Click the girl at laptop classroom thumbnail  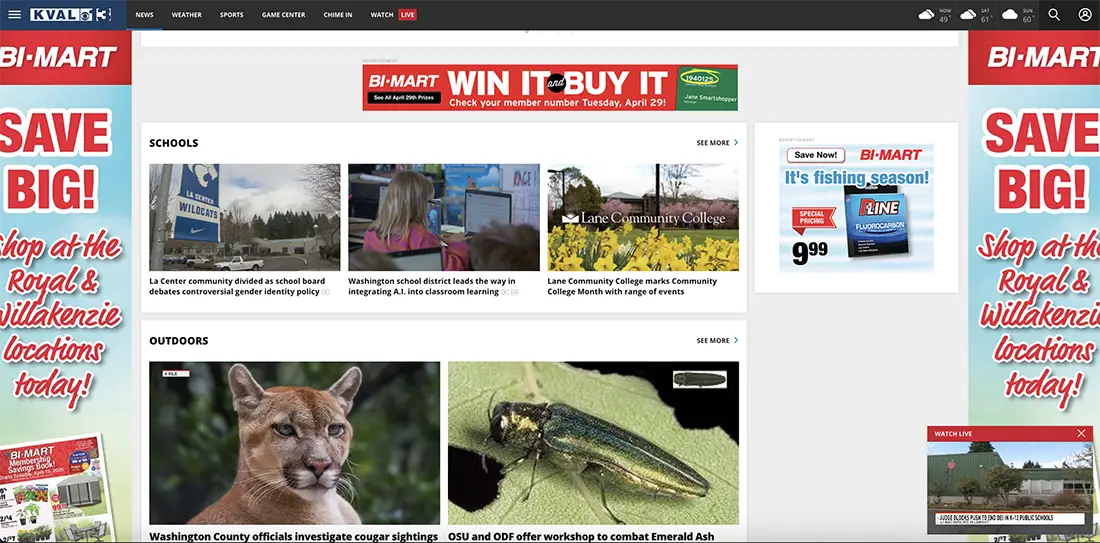pos(444,217)
